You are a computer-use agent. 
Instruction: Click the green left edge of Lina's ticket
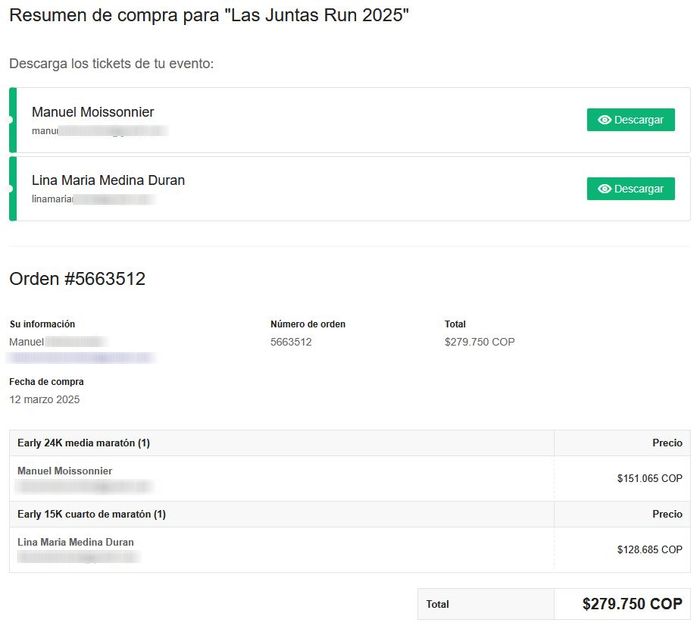(x=13, y=189)
